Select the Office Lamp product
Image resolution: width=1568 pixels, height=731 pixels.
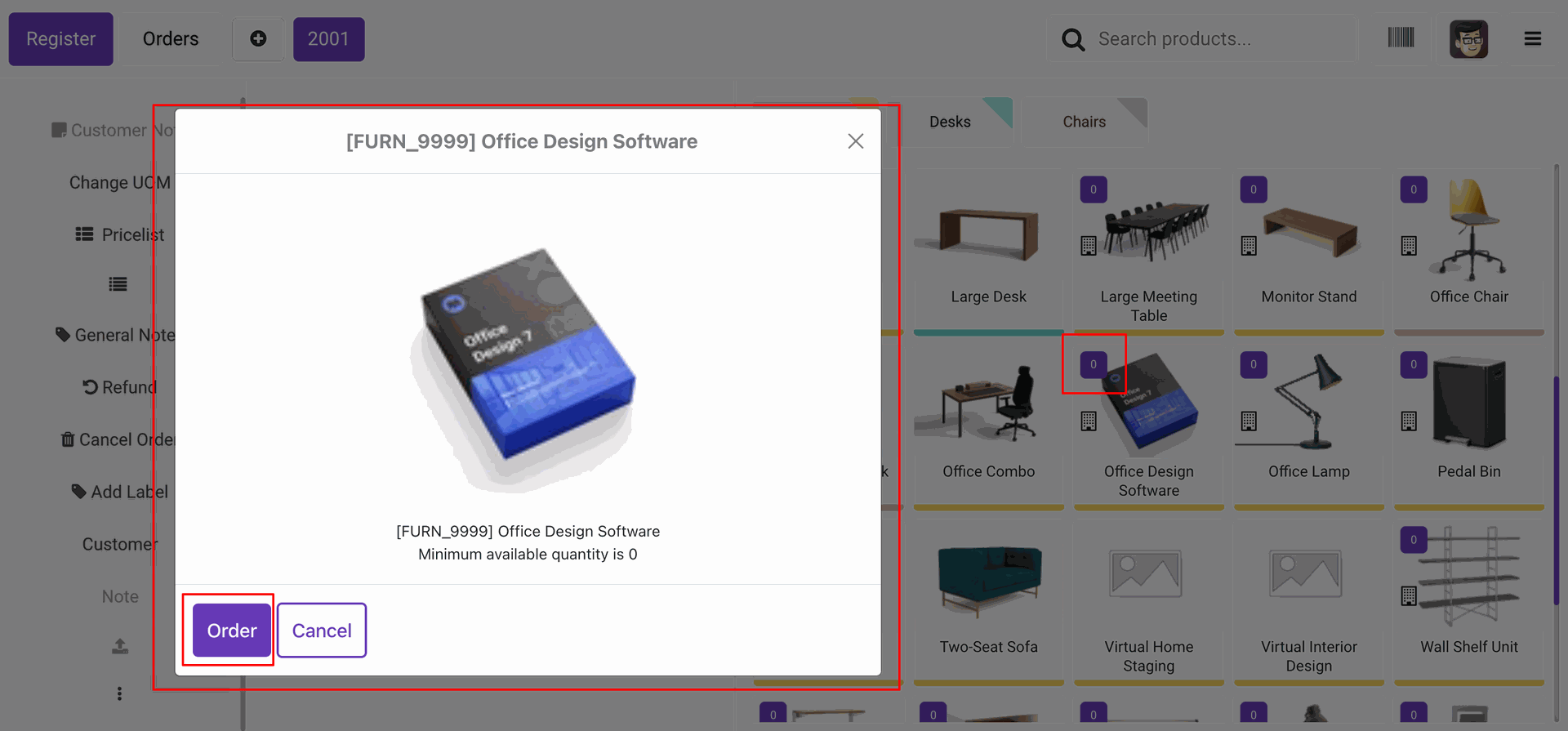[x=1309, y=427]
